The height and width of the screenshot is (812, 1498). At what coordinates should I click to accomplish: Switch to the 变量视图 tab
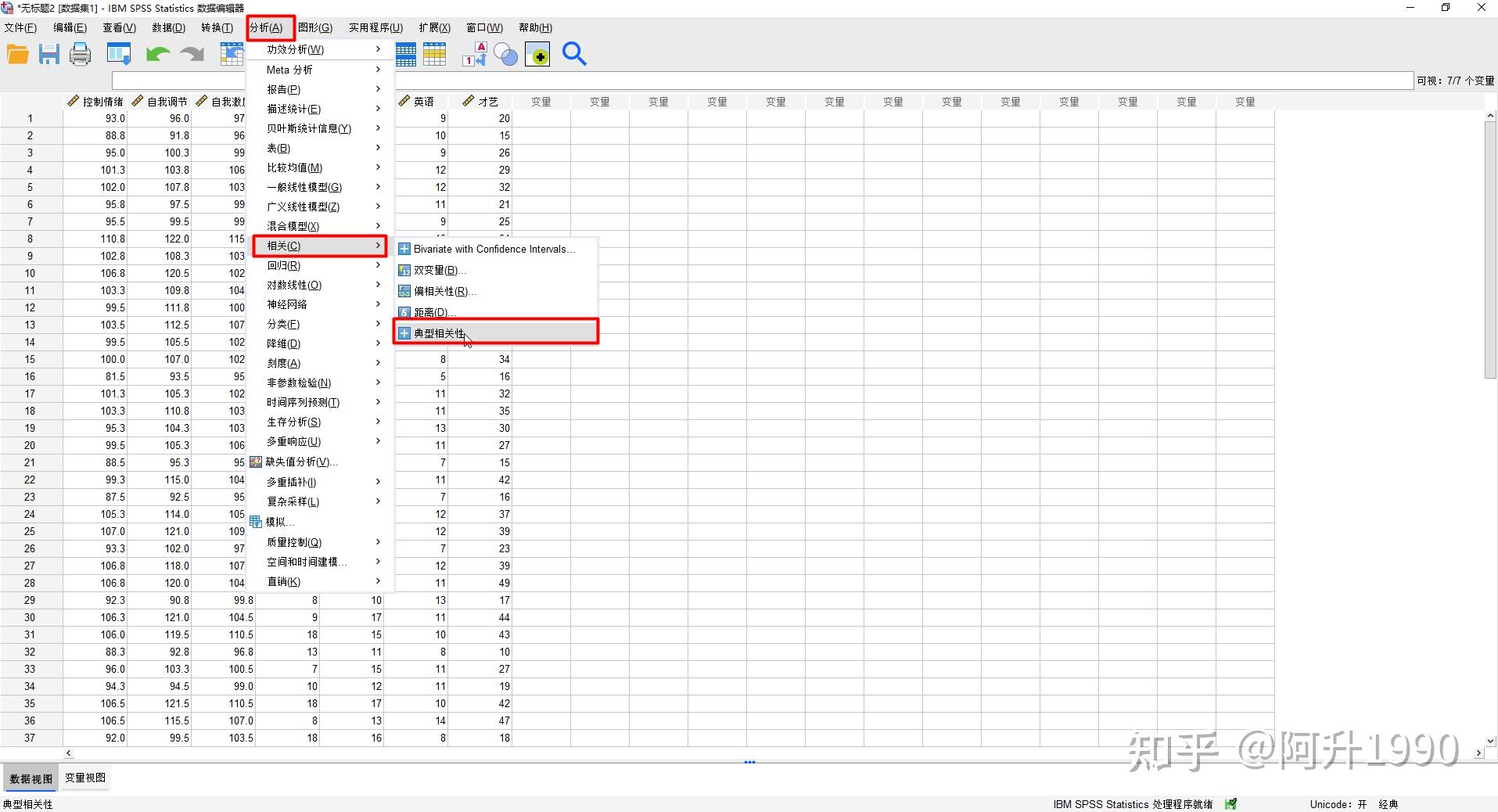85,778
